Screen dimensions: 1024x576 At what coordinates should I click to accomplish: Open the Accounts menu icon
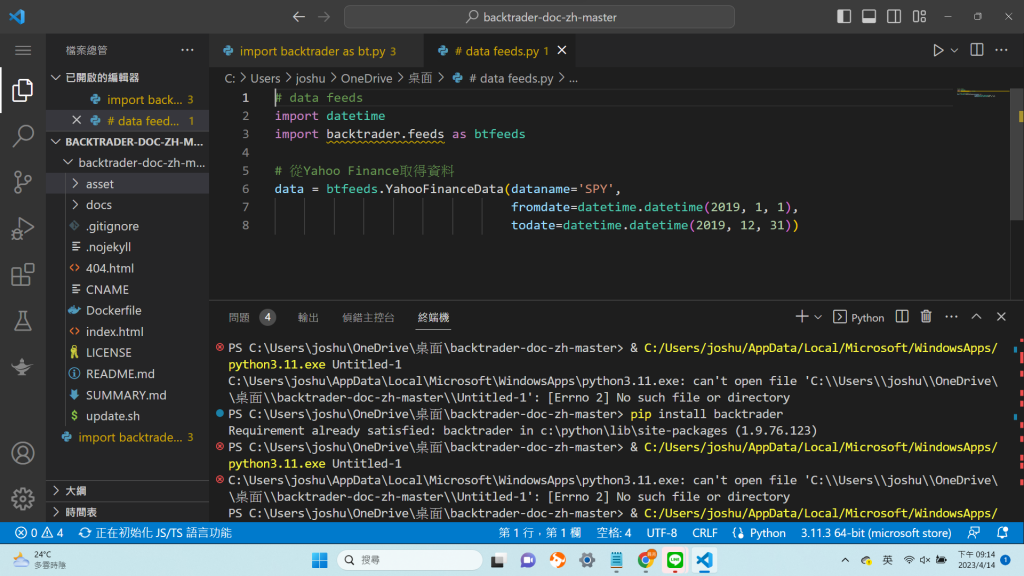tap(22, 453)
